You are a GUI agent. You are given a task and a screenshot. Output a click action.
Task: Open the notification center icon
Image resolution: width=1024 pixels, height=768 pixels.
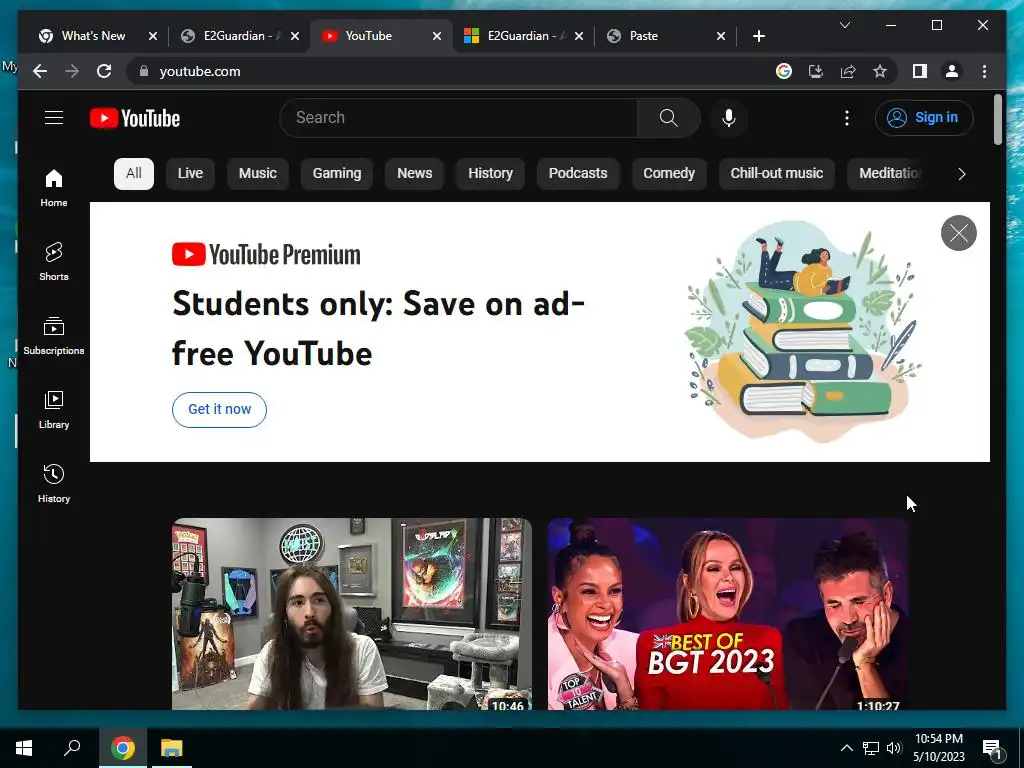992,749
